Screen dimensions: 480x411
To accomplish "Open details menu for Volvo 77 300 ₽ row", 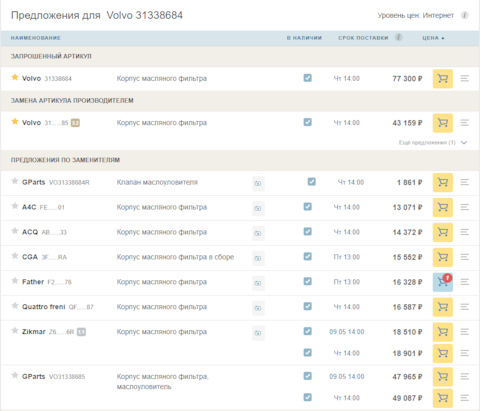I will (465, 79).
